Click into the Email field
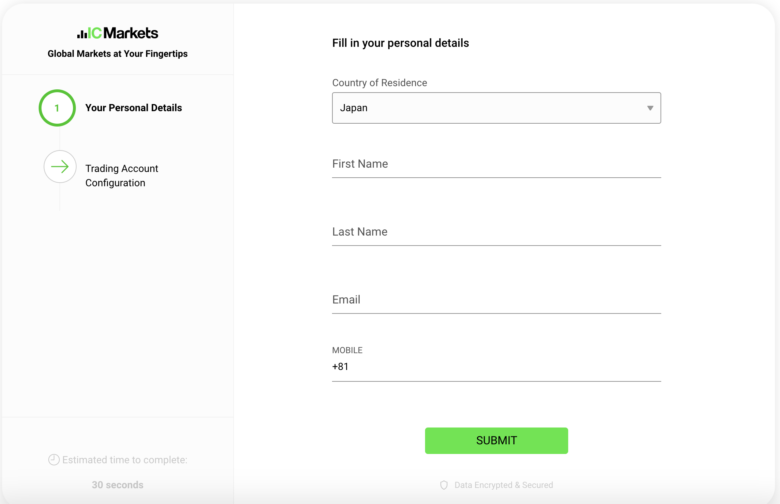 [x=496, y=300]
